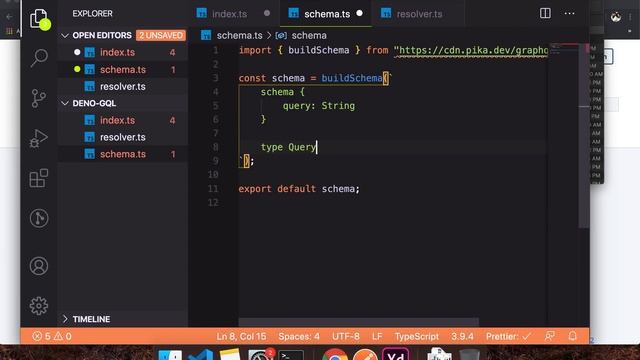Open the Git graph icon in activity bar
The height and width of the screenshot is (360, 640).
point(39,218)
